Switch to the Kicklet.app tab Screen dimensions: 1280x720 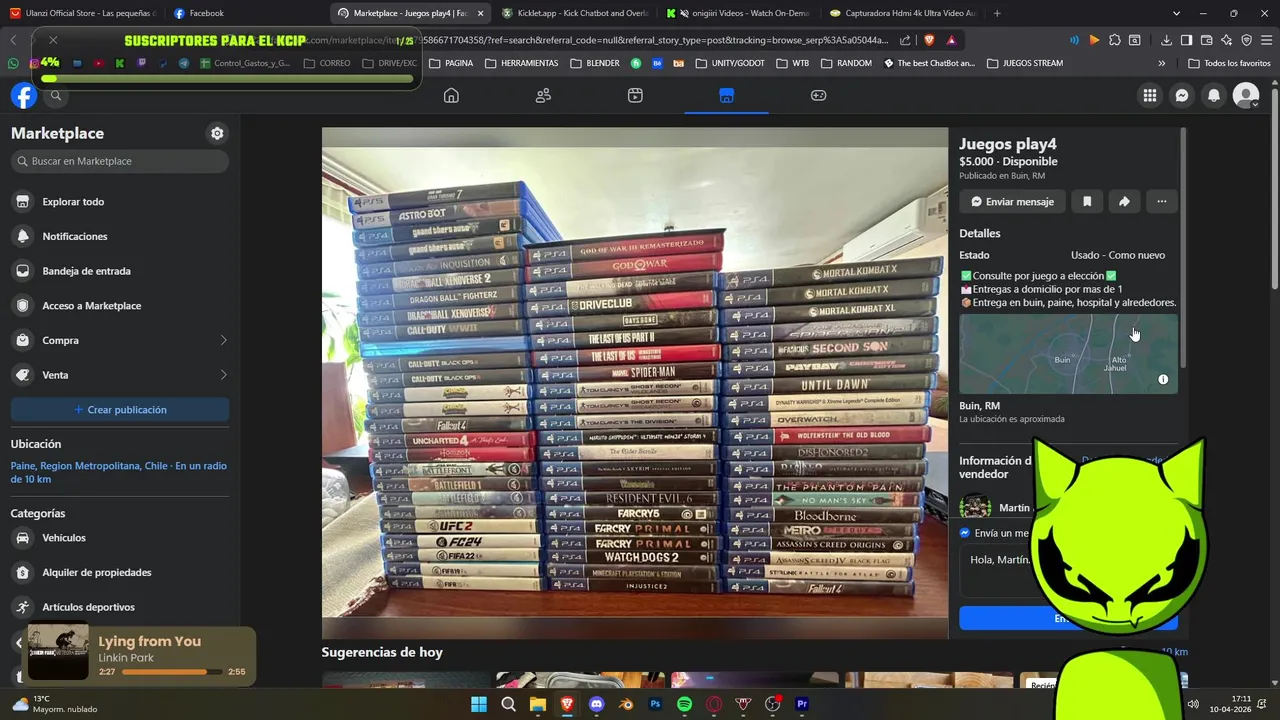(575, 13)
